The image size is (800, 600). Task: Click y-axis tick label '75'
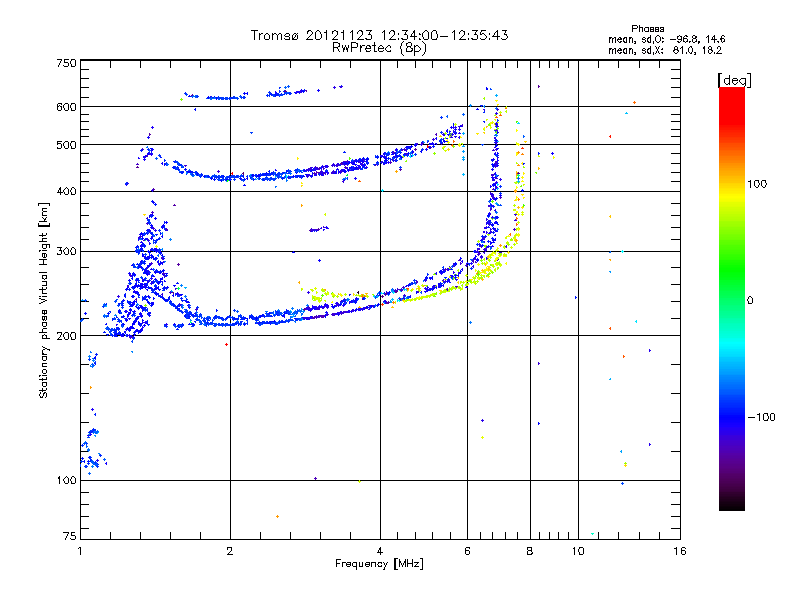coord(70,536)
